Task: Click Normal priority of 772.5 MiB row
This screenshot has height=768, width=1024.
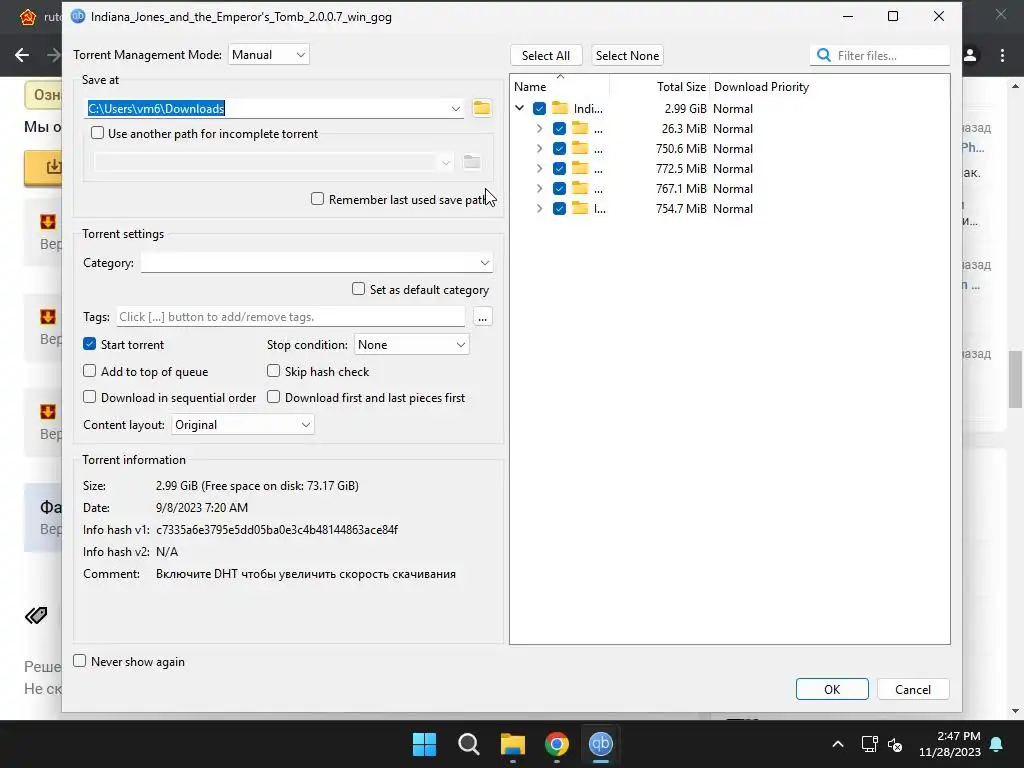Action: coord(733,168)
